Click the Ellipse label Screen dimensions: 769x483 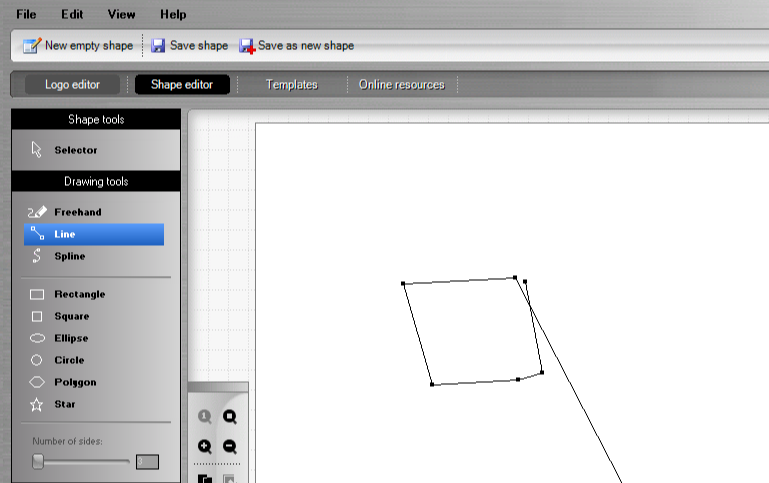[71, 338]
